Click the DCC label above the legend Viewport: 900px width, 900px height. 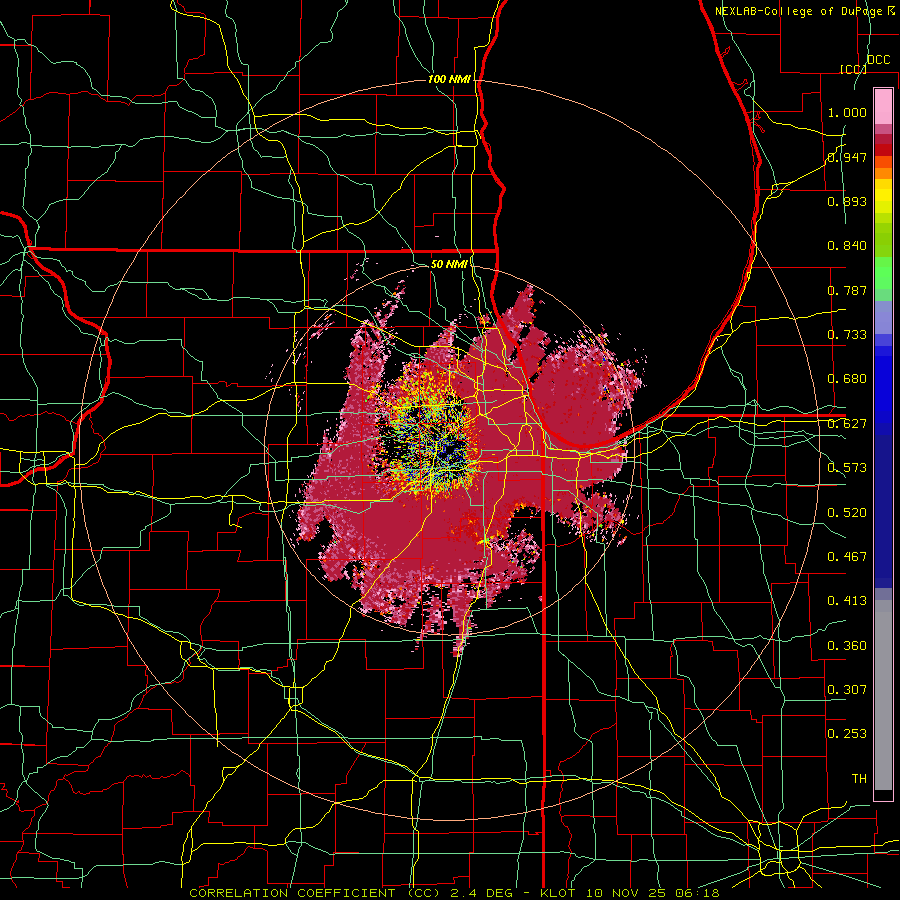(879, 60)
